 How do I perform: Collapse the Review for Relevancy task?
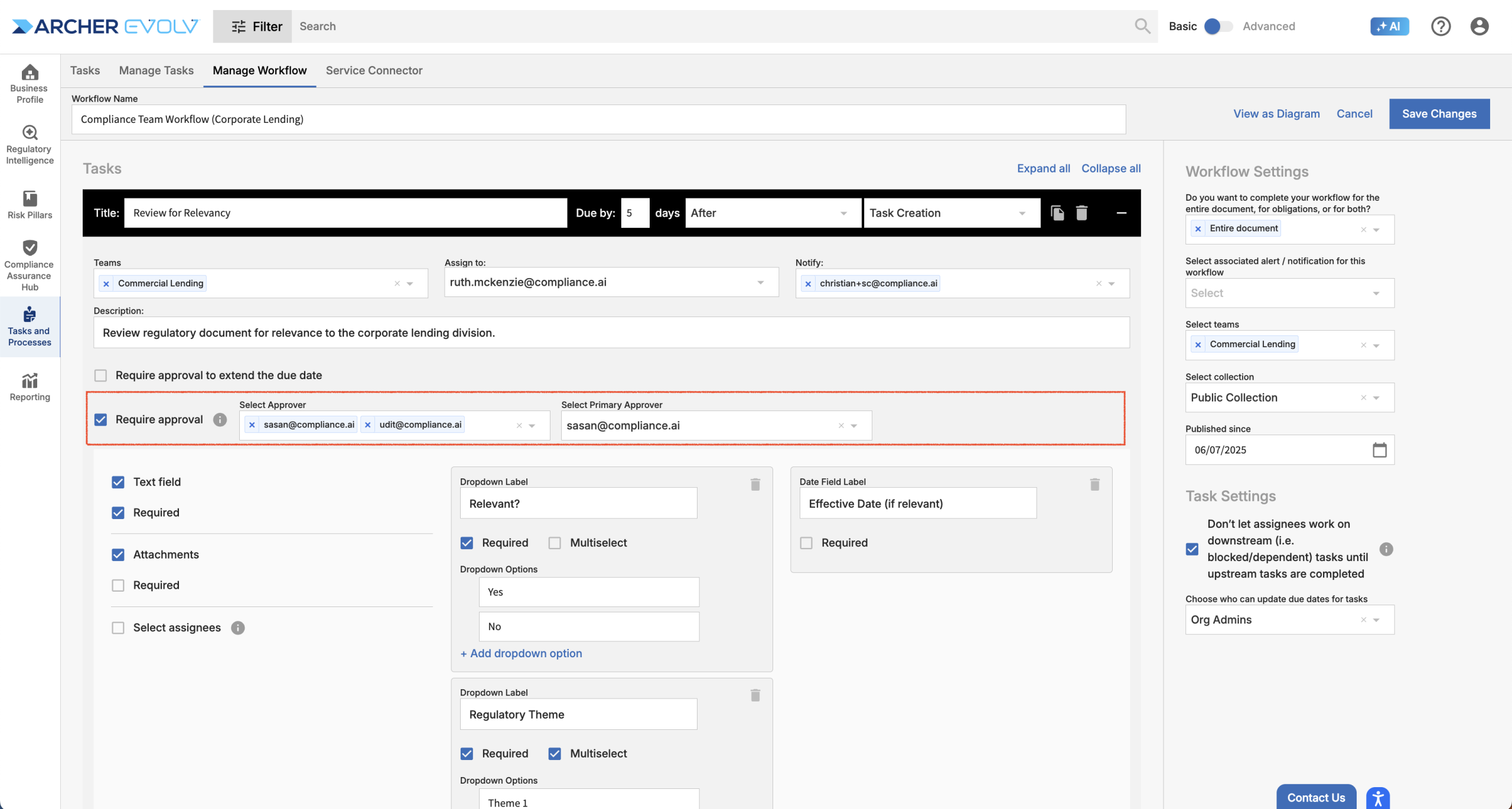(x=1121, y=213)
